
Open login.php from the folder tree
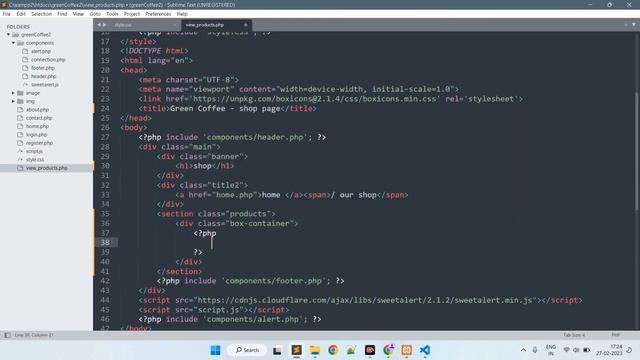(36, 135)
